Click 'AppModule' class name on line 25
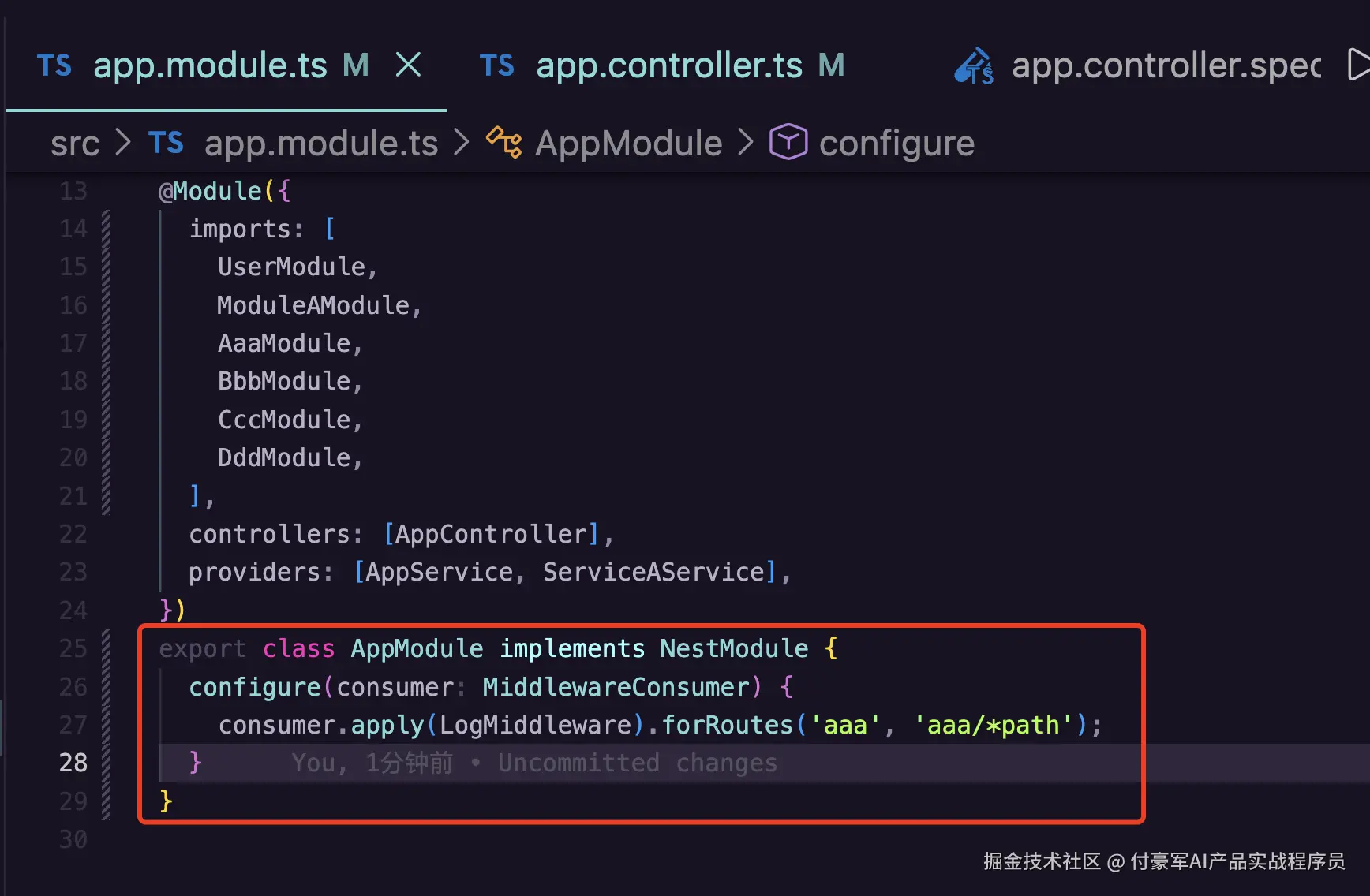 pyautogui.click(x=417, y=648)
